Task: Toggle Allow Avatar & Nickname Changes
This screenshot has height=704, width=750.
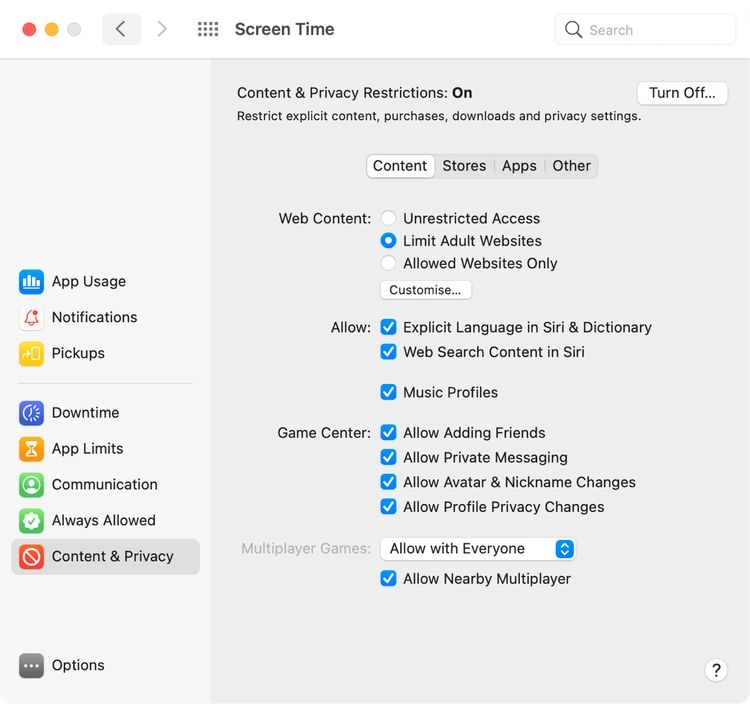Action: coord(388,482)
